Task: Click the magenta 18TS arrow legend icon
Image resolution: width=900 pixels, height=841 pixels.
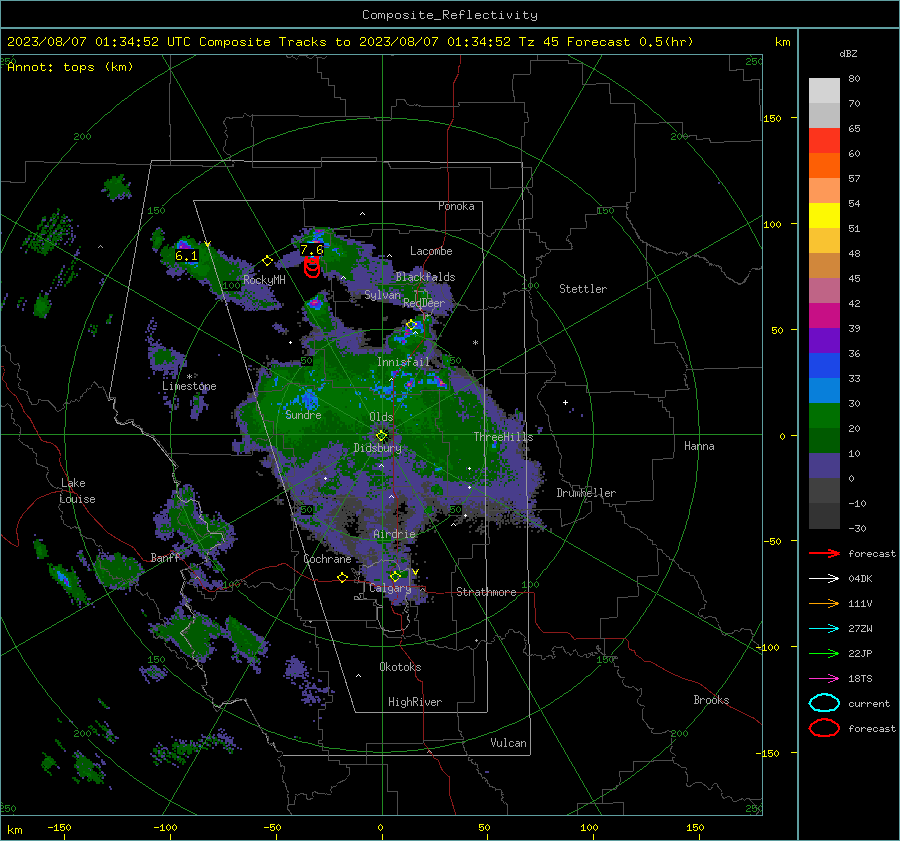Action: click(x=824, y=679)
